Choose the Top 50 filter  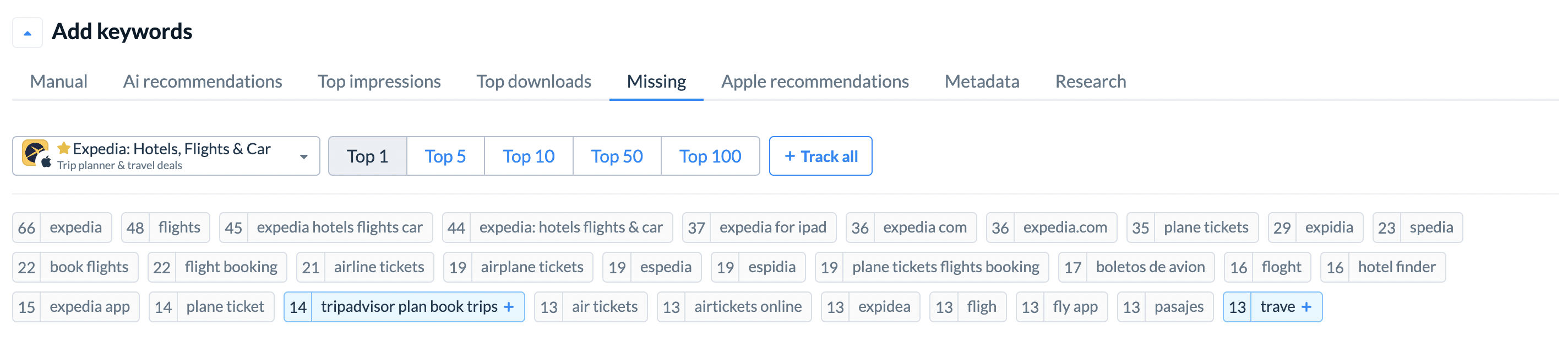click(617, 156)
